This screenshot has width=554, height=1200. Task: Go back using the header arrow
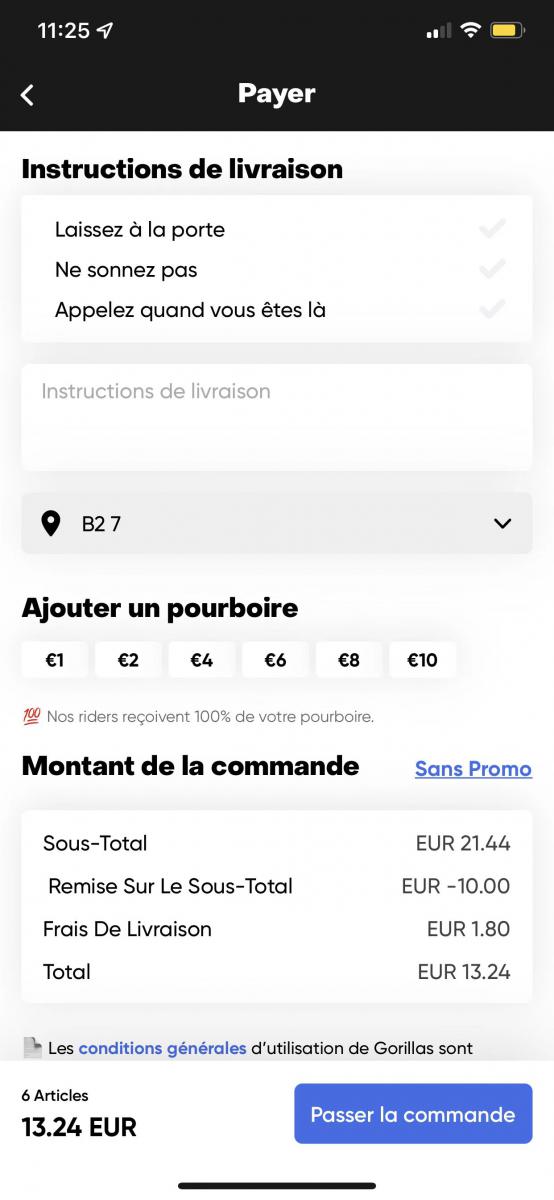pos(27,94)
